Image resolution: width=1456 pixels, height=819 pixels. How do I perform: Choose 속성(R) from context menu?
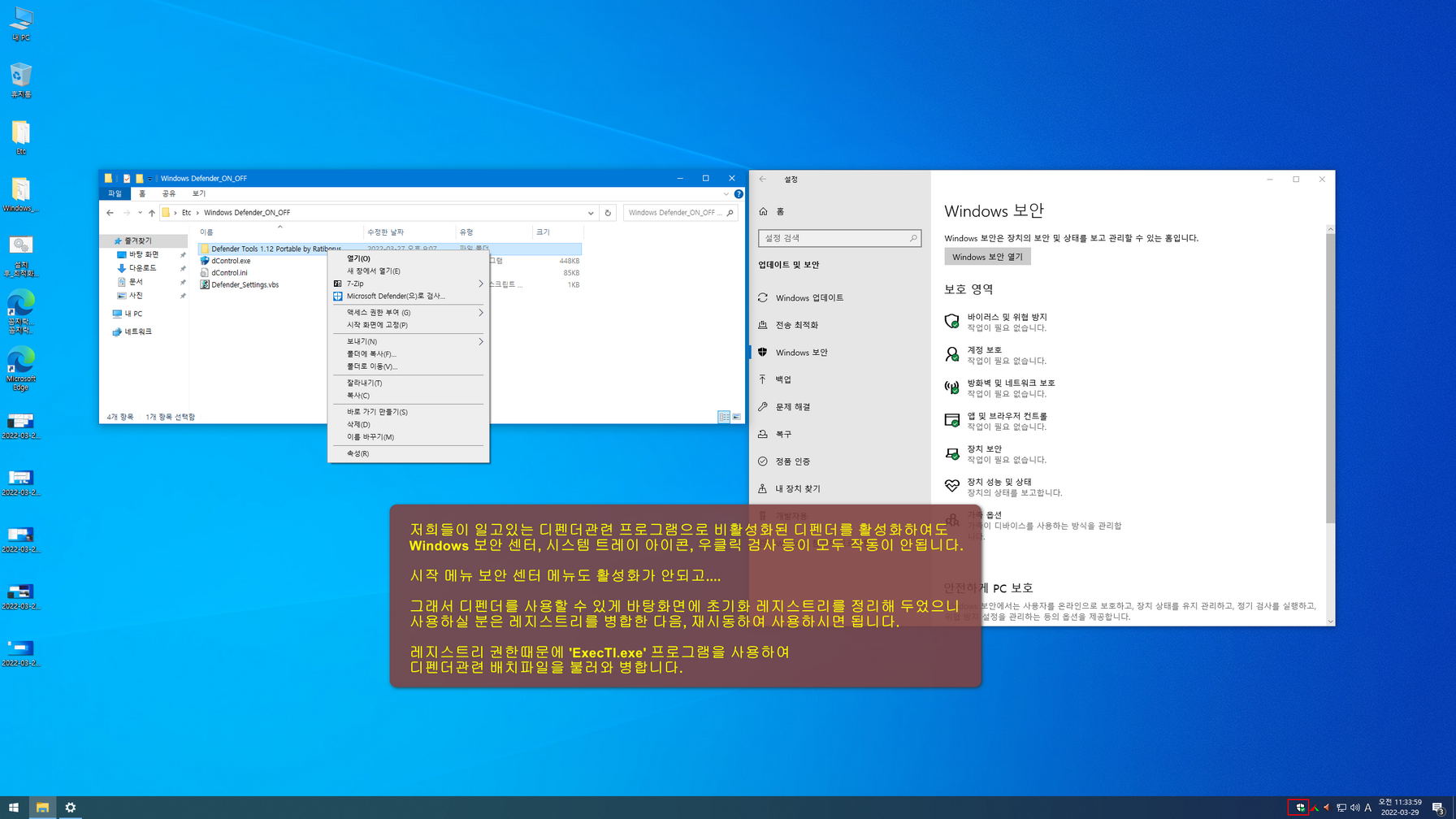[408, 454]
